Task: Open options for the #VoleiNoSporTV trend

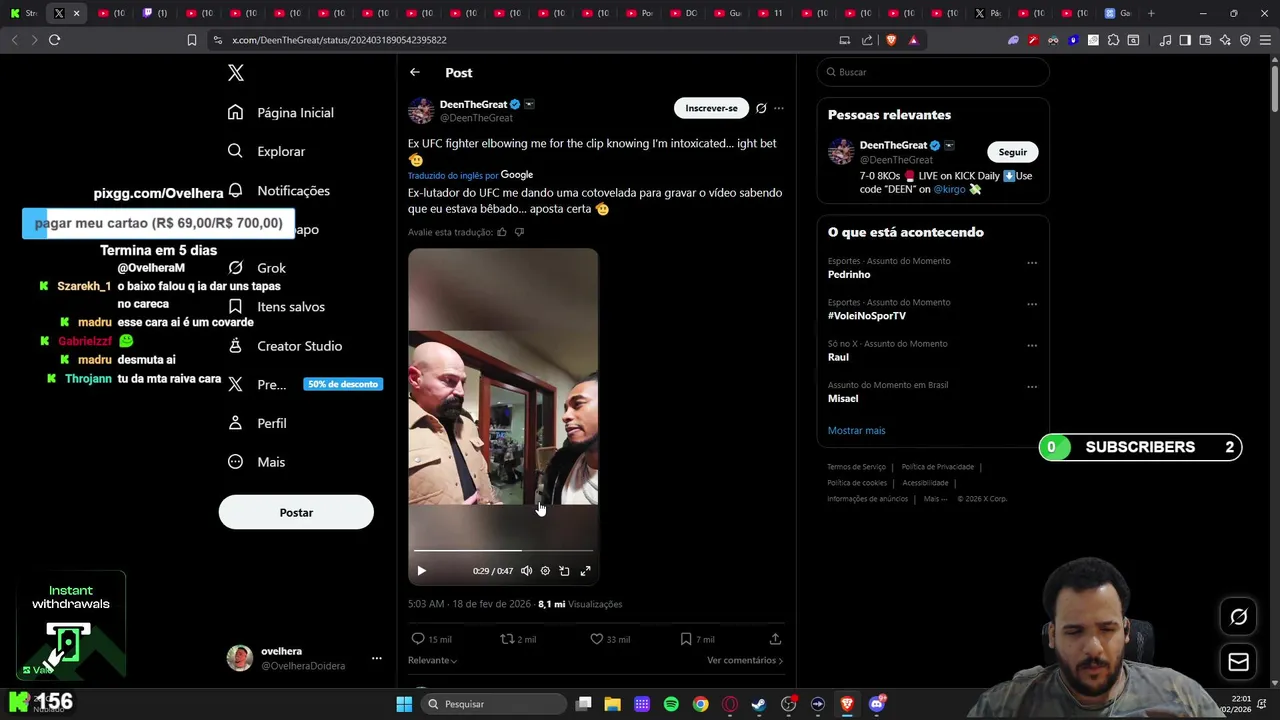Action: pos(1032,304)
